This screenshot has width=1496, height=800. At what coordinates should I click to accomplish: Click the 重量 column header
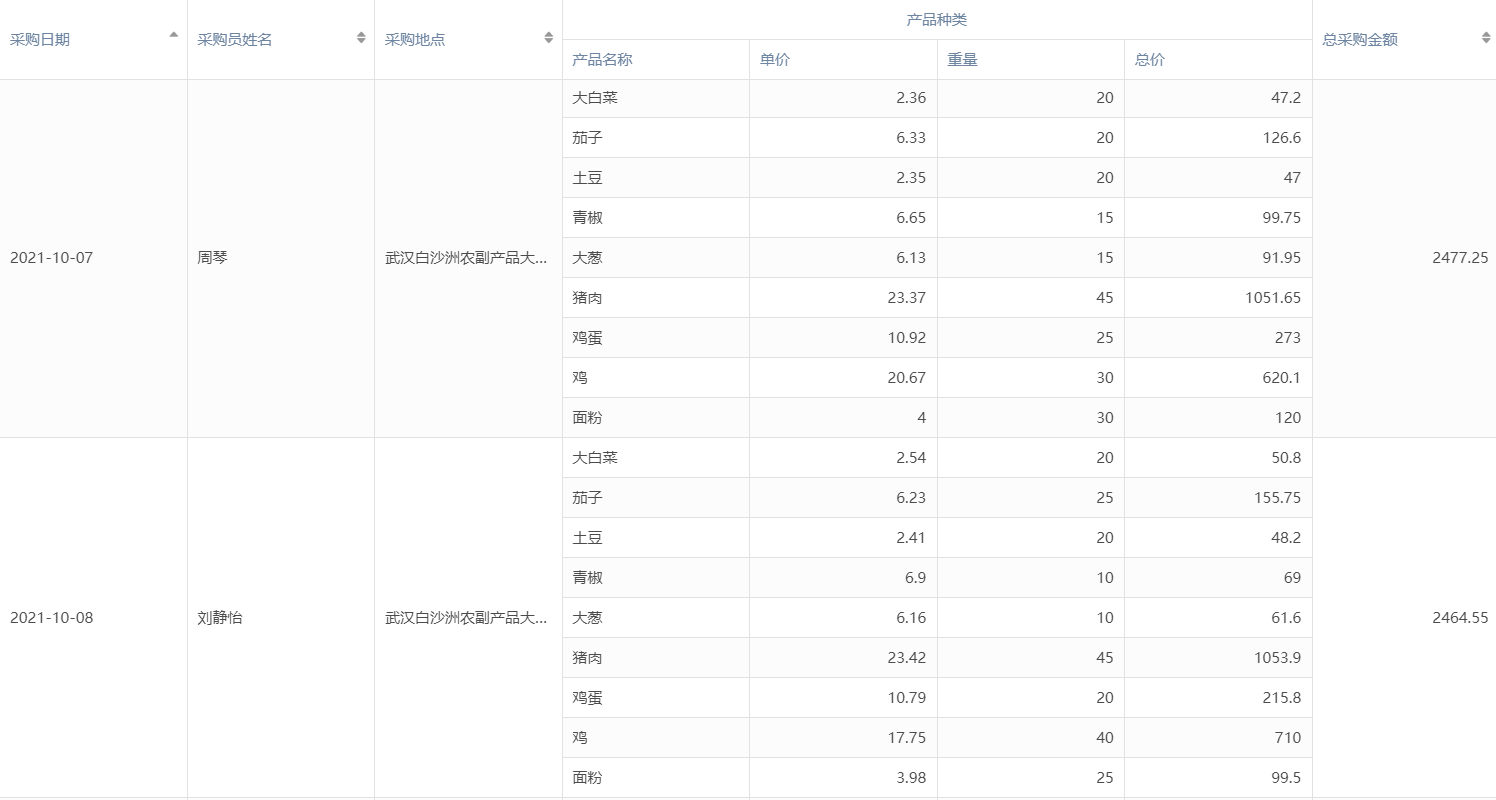click(963, 60)
